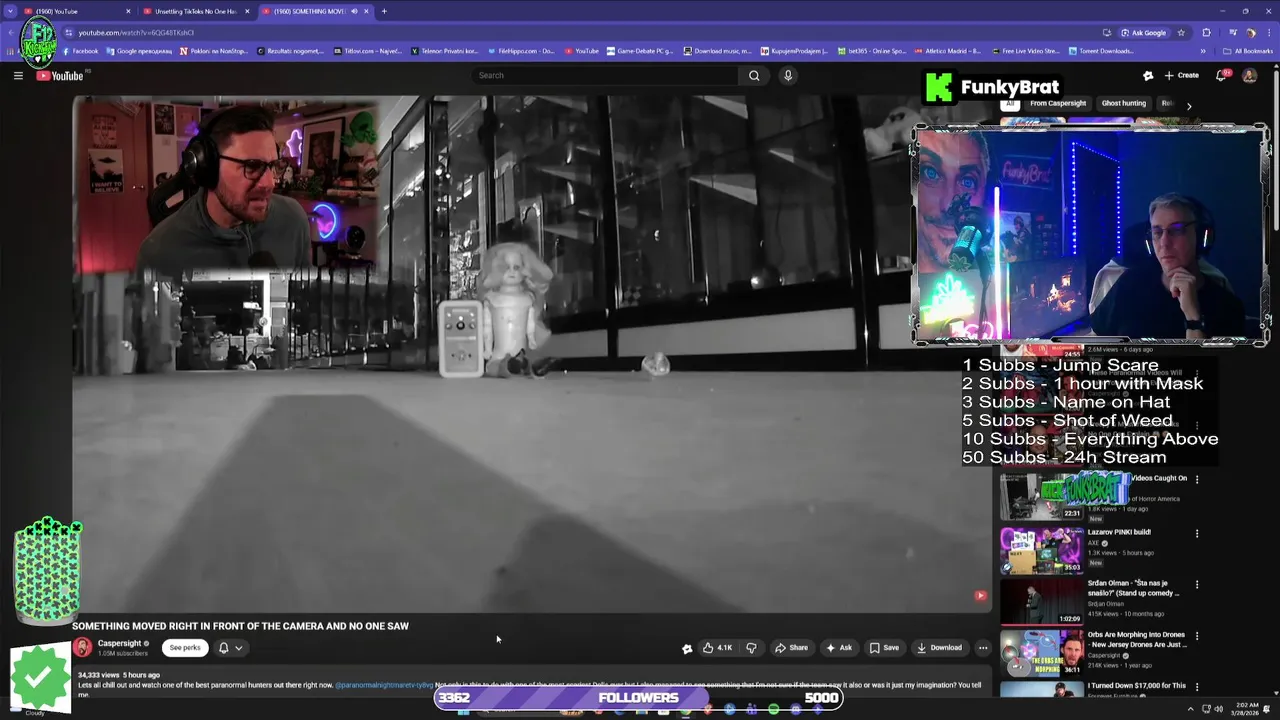Open the All Bookmarks folder
This screenshot has width=1280, height=720.
1247,51
